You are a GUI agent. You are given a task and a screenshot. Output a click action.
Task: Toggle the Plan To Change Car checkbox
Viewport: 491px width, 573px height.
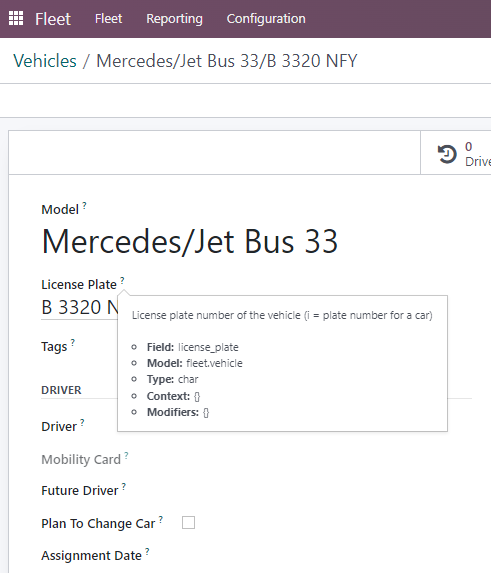189,523
